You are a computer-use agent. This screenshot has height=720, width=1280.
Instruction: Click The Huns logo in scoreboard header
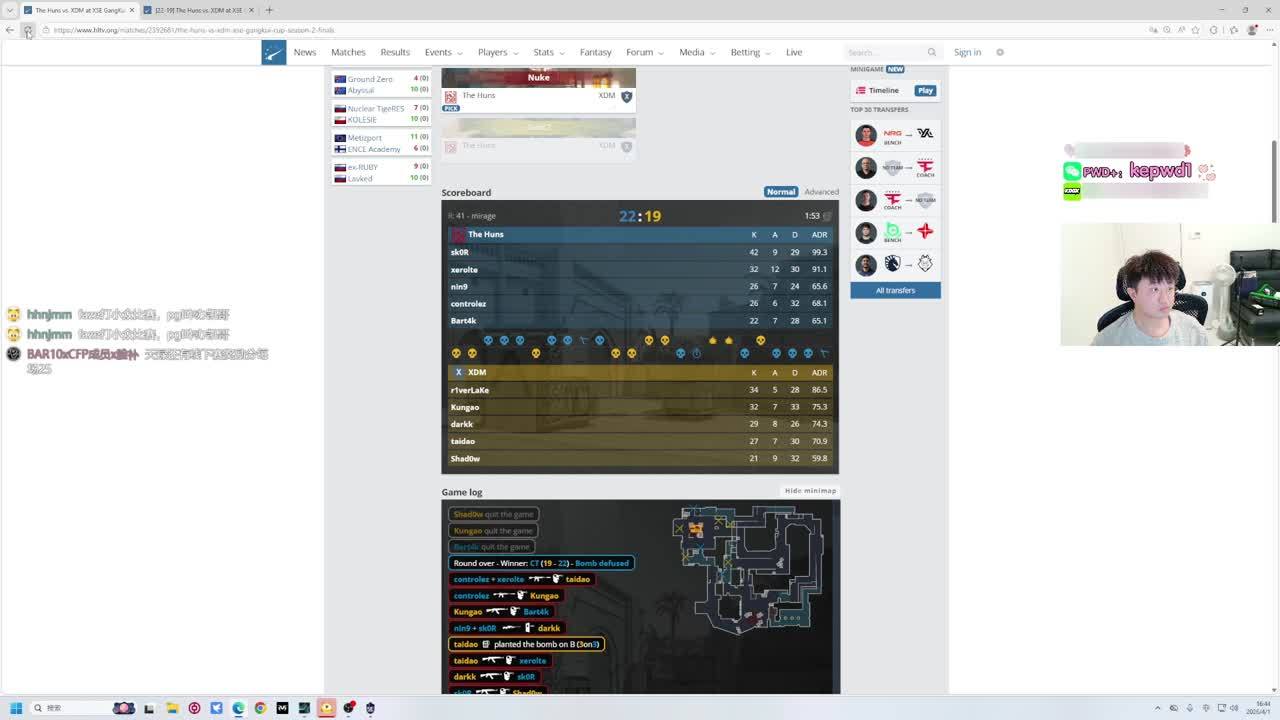point(459,235)
